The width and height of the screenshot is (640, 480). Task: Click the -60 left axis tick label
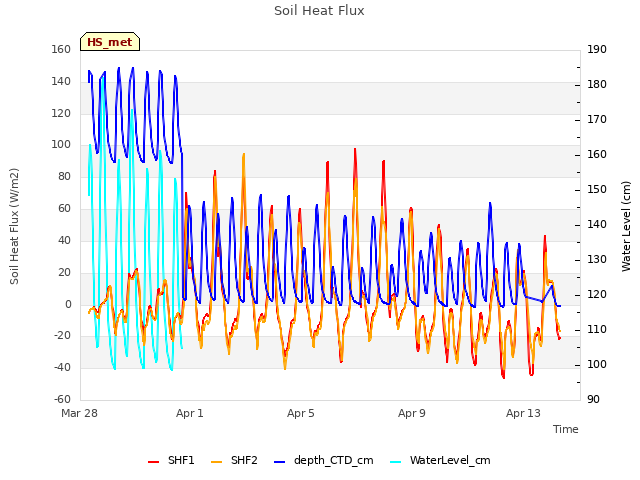(x=62, y=399)
